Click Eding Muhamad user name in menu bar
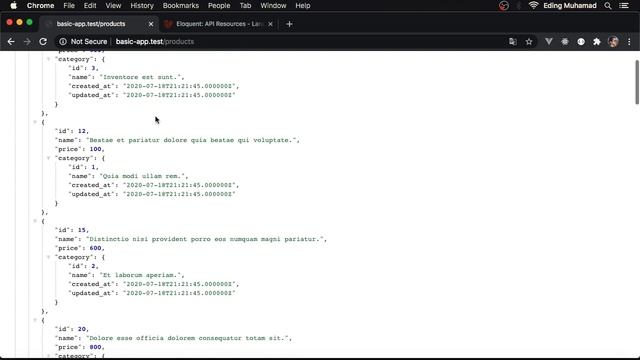This screenshot has width=640, height=360. [x=570, y=6]
